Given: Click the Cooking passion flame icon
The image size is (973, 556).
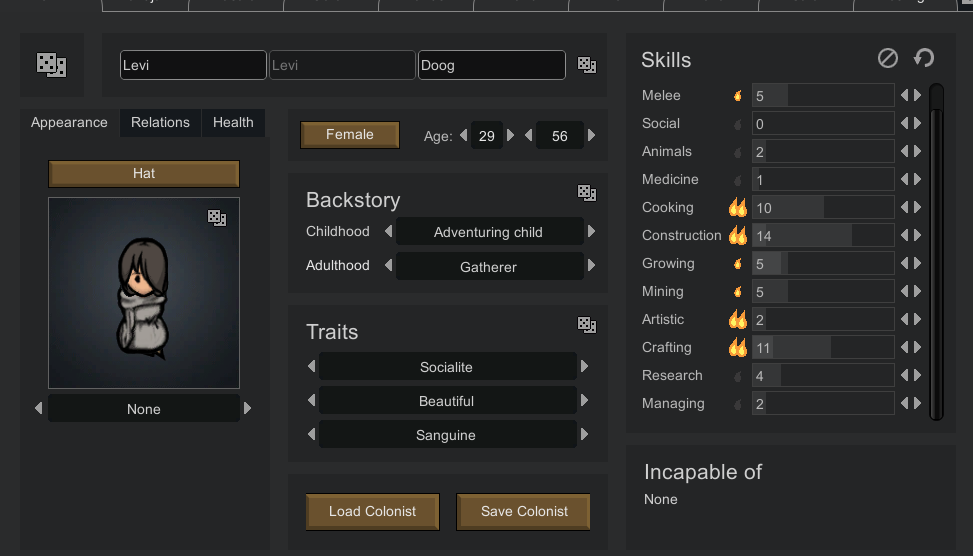Looking at the screenshot, I should point(738,208).
